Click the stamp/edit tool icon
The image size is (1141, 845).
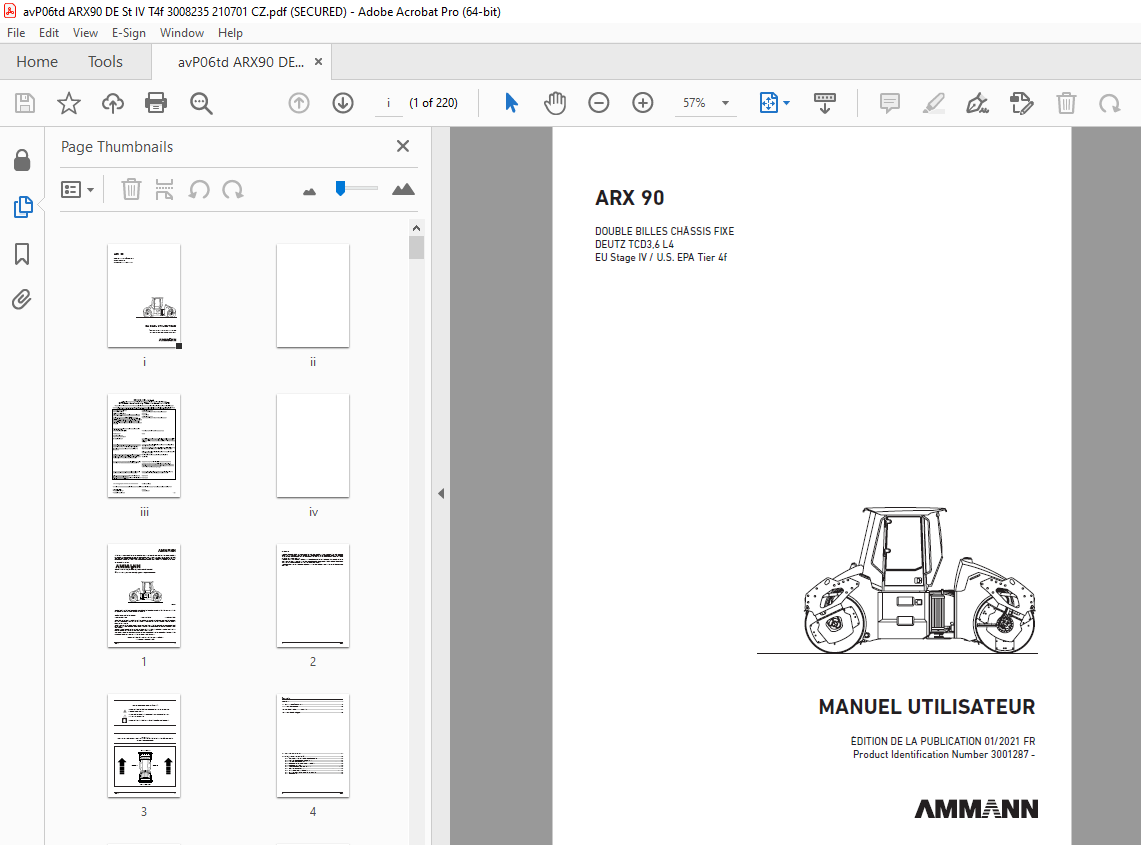point(1022,103)
